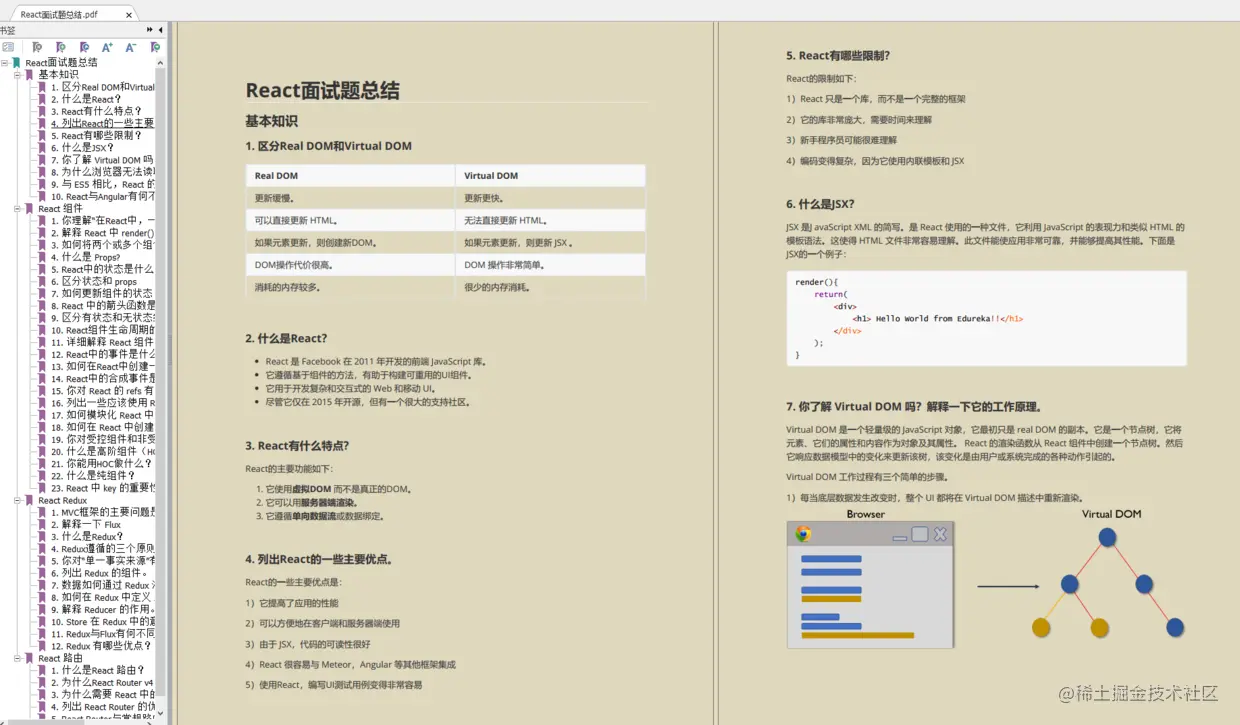1240x725 pixels.
Task: Open bookmark 6. 区分状态和 props
Action: [94, 282]
